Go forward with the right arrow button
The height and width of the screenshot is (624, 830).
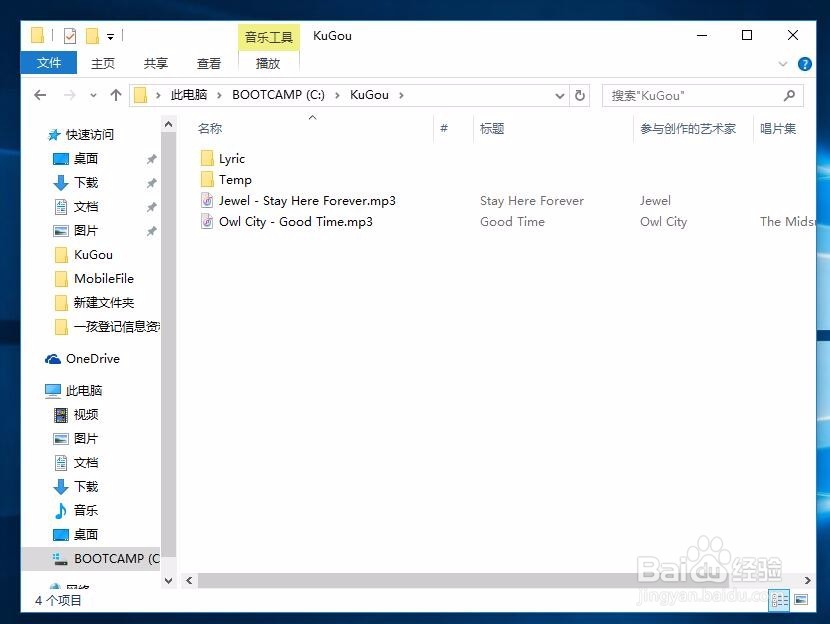(69, 95)
